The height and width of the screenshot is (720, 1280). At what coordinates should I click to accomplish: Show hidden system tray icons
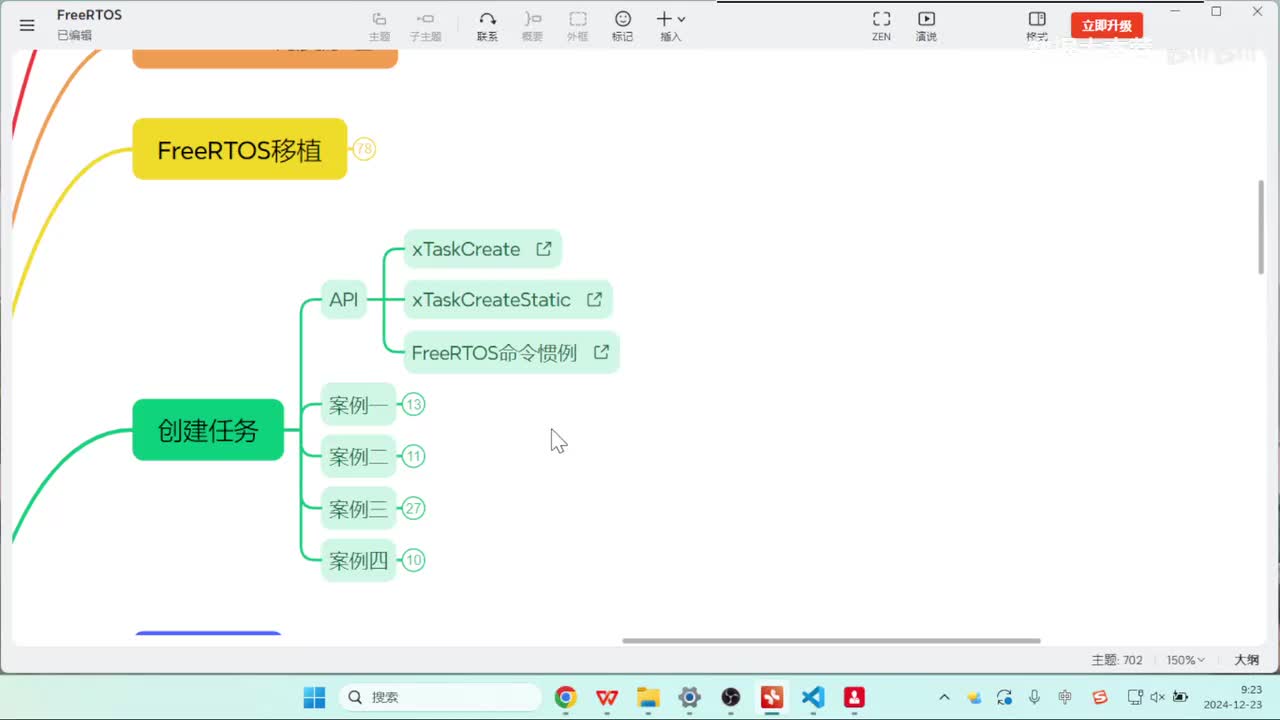944,697
